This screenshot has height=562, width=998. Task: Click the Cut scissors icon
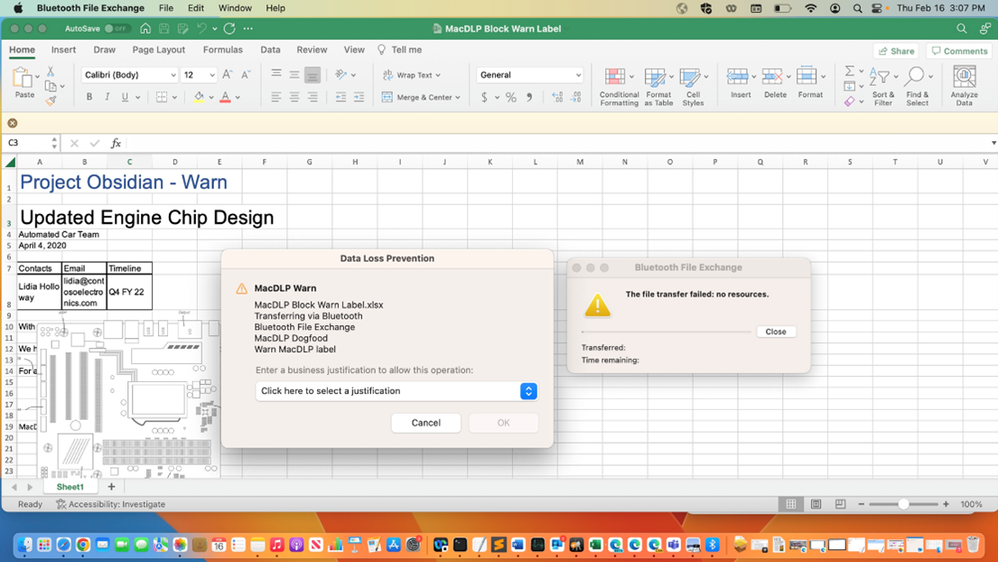coord(51,71)
